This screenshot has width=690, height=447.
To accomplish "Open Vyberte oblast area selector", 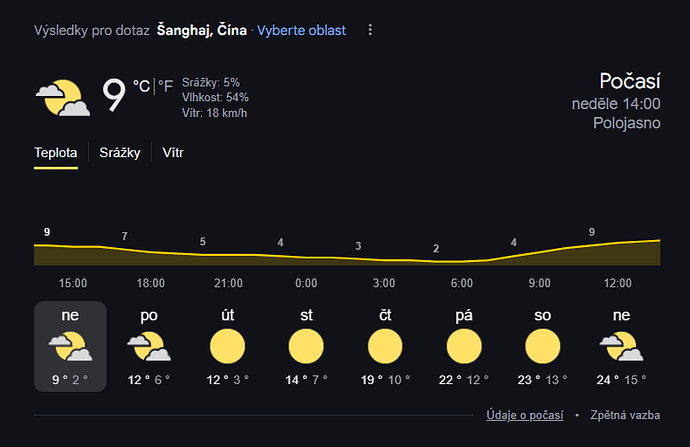I will pos(301,30).
